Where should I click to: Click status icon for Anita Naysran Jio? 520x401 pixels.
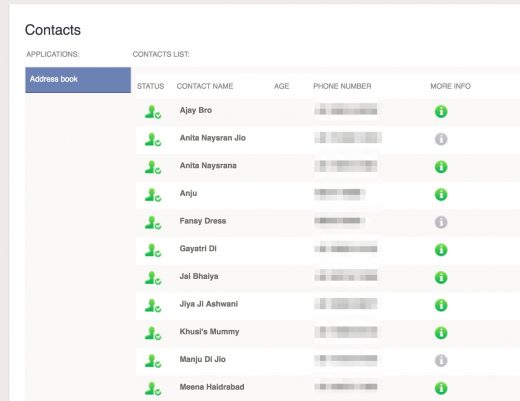coord(153,140)
